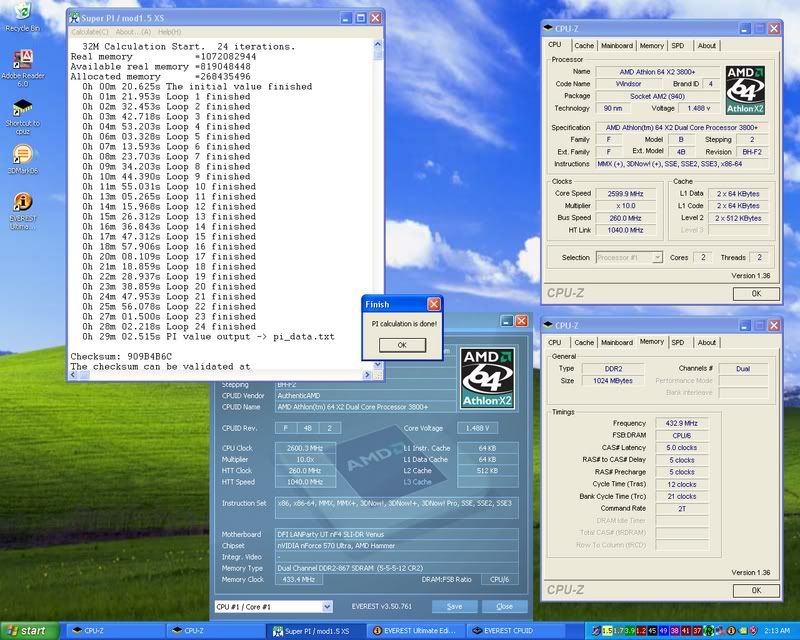Click the motherboard field DFI LANParty UT nF4
800x640 pixels.
point(396,534)
